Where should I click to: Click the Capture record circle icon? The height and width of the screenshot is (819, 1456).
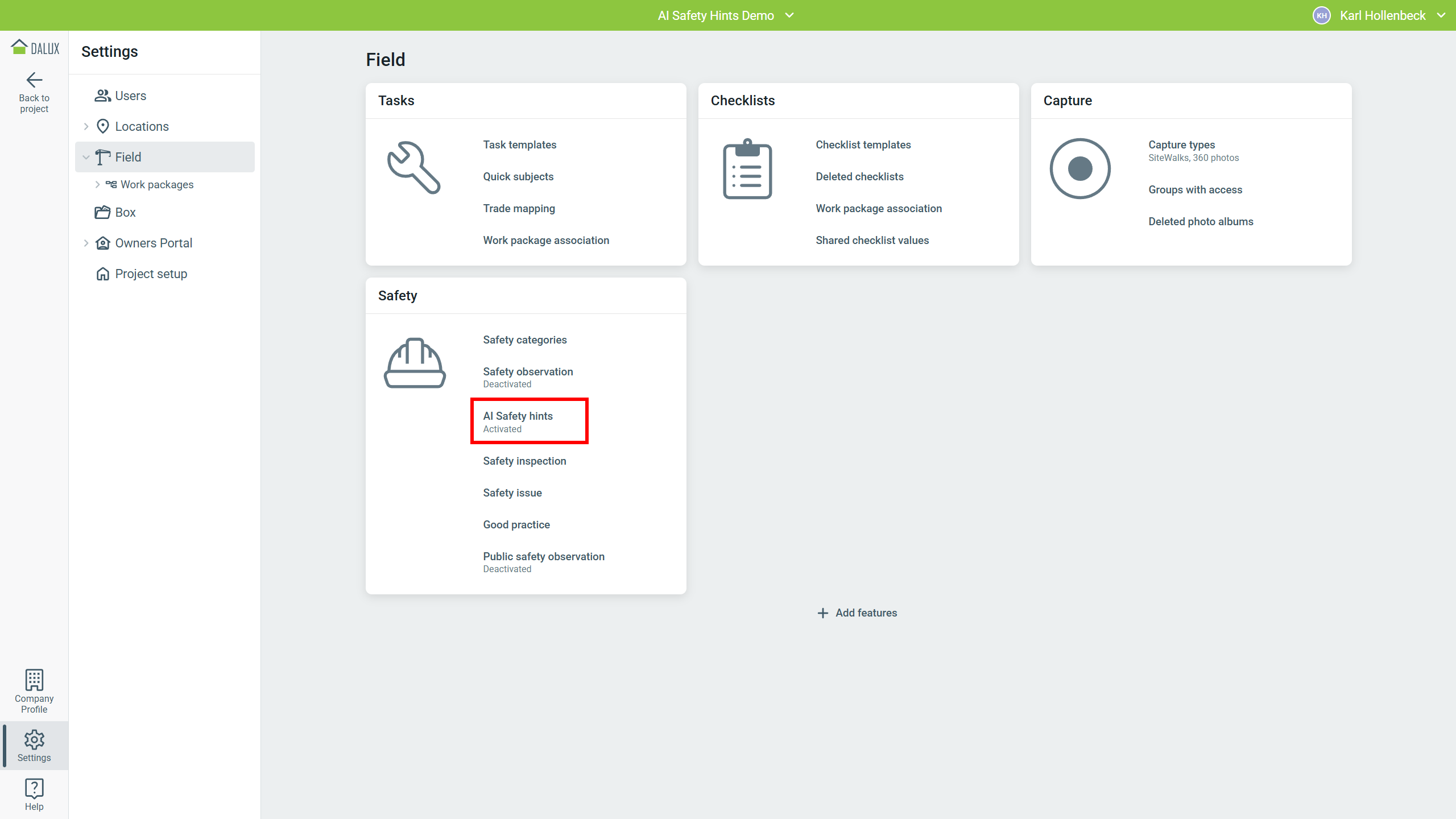click(1080, 168)
